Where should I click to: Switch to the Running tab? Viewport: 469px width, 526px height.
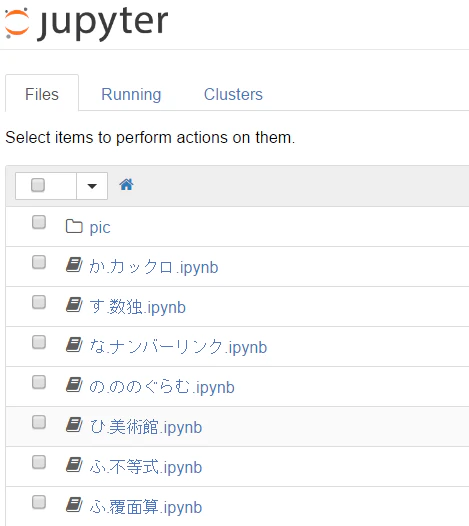tap(131, 94)
